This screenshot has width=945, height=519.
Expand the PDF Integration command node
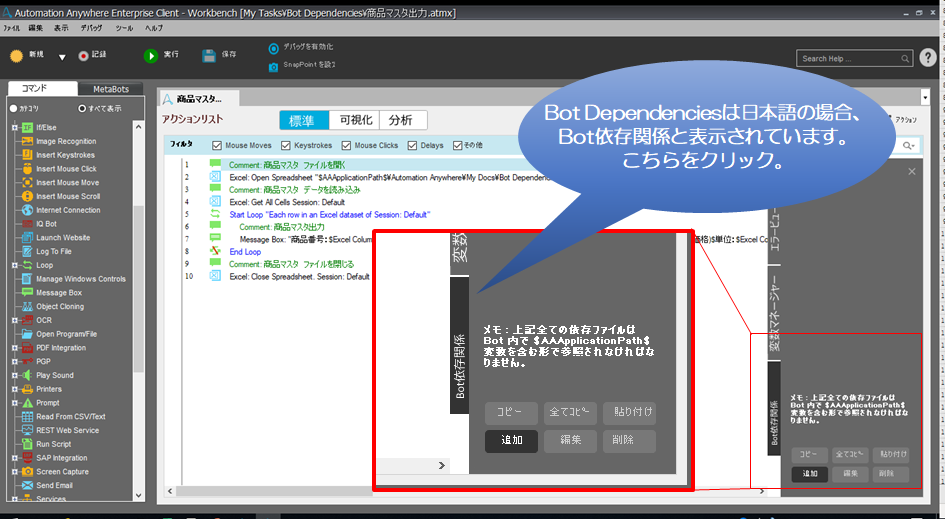point(15,348)
